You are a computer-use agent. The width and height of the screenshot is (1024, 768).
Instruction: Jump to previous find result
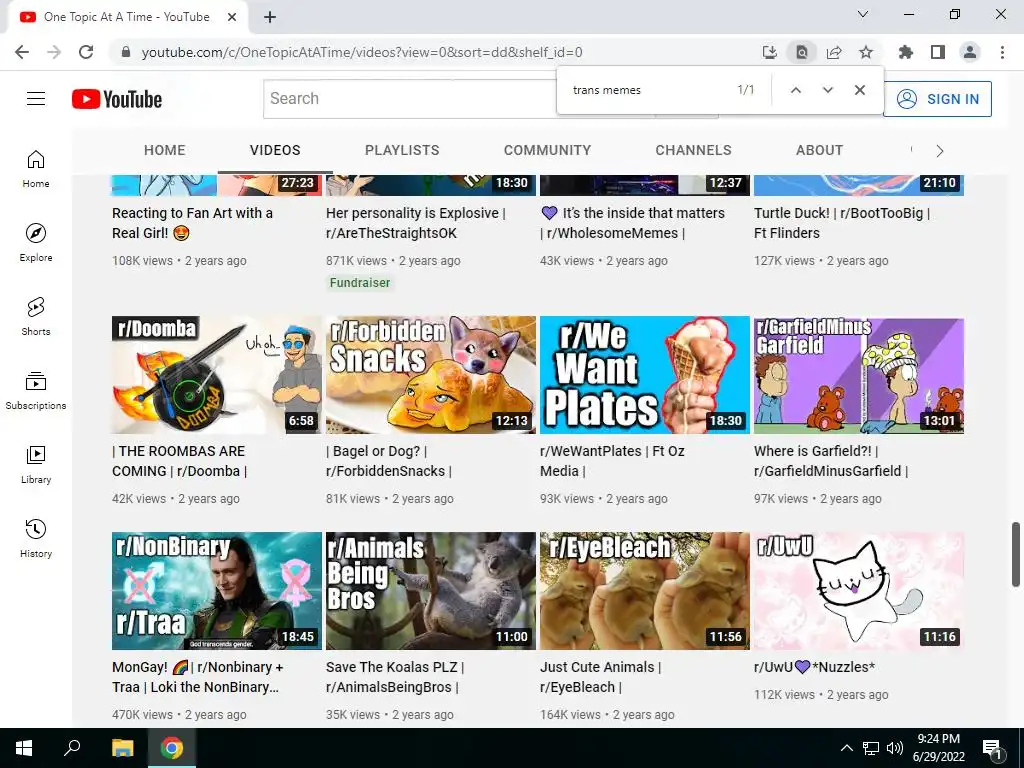point(795,90)
